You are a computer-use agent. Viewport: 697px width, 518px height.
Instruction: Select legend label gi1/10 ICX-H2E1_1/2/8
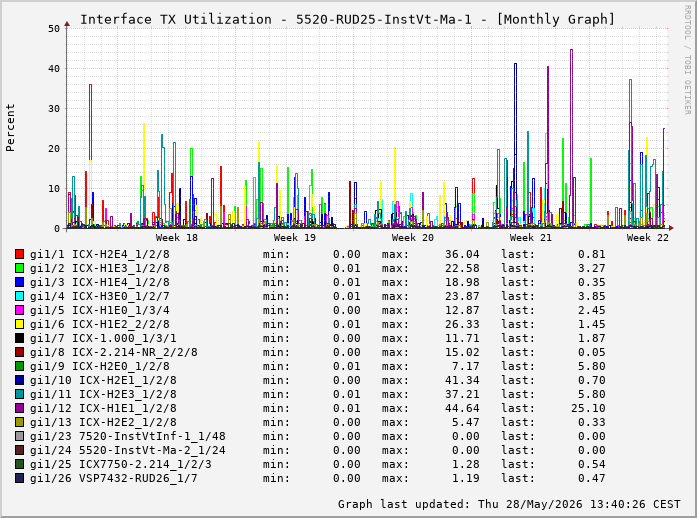tap(103, 381)
